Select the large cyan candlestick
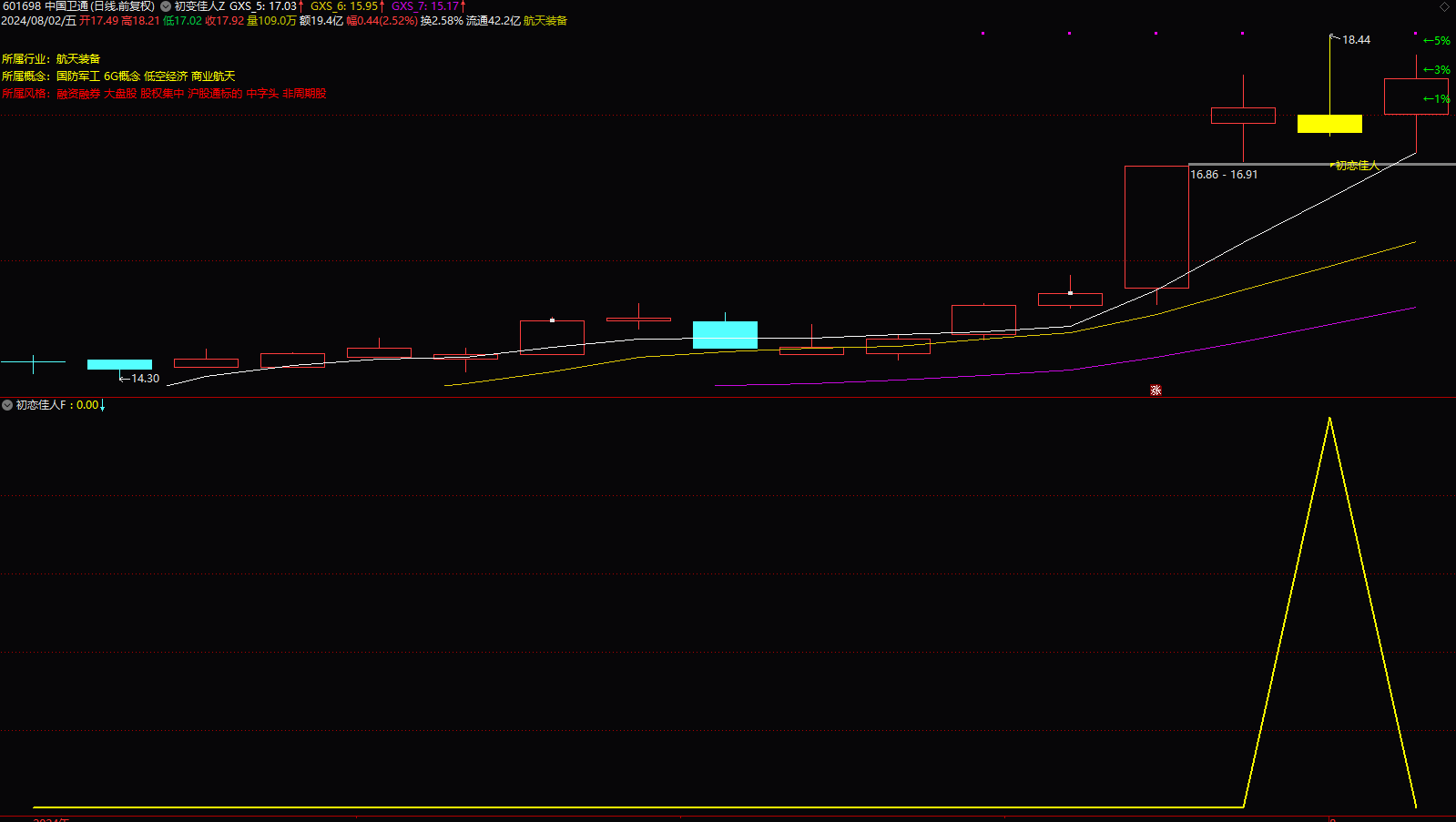Image resolution: width=1456 pixels, height=822 pixels. point(725,334)
